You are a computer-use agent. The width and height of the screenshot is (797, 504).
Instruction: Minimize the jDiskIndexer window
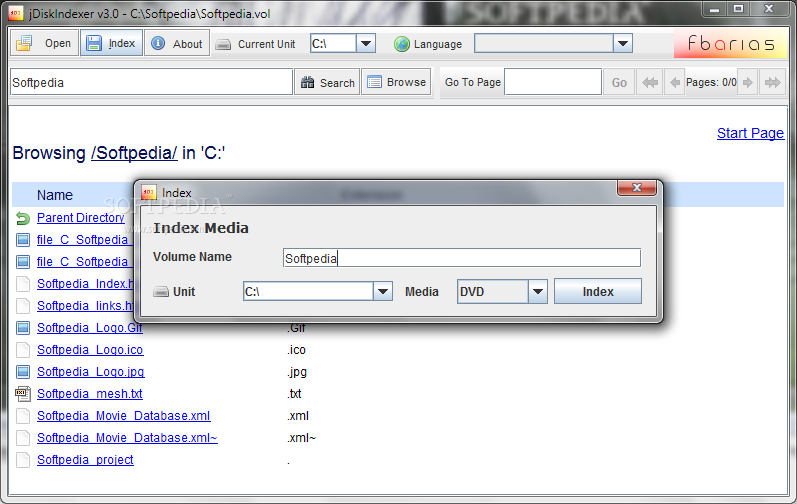715,9
